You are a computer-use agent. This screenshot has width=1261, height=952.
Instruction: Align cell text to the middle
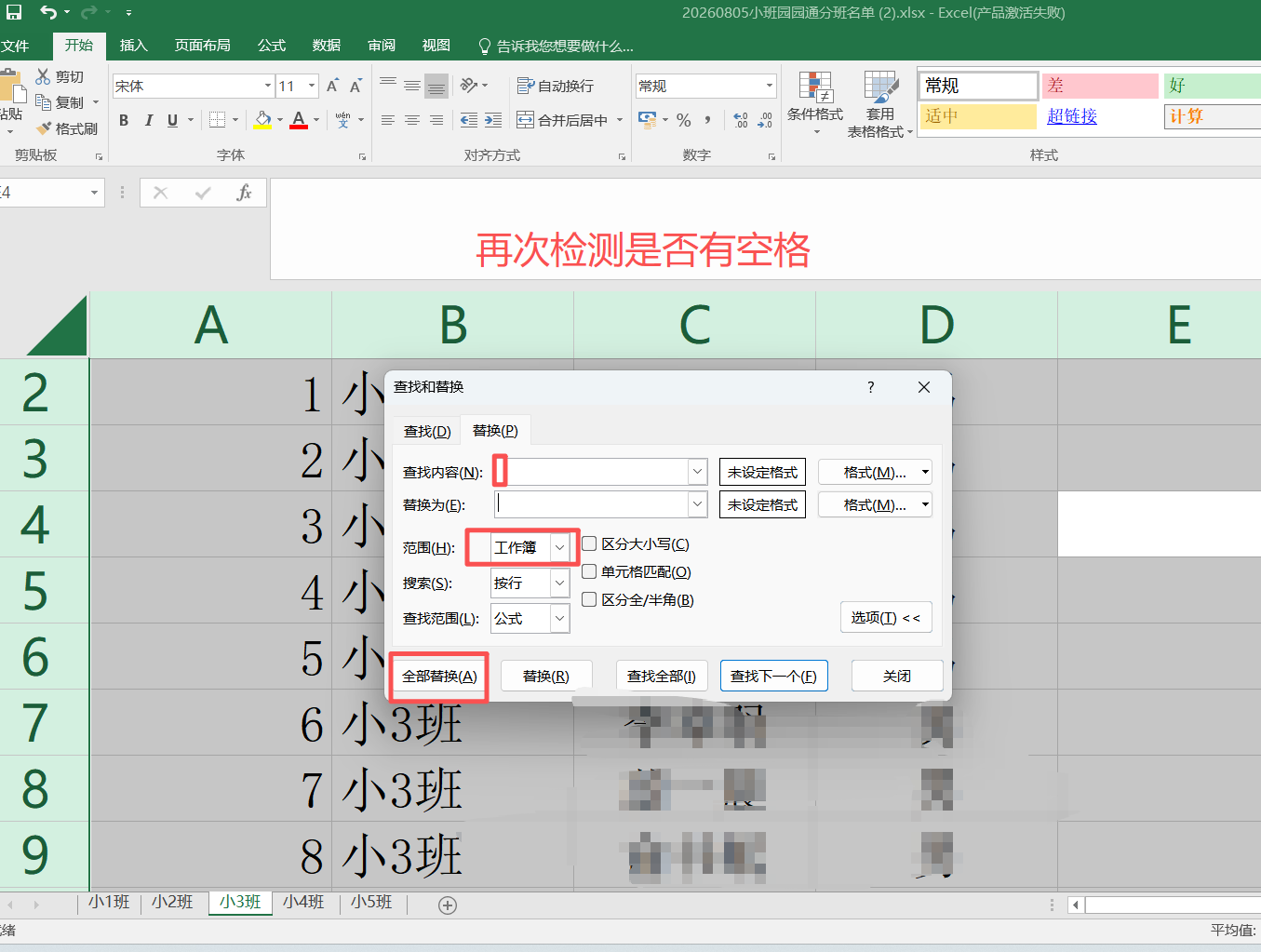[x=412, y=86]
